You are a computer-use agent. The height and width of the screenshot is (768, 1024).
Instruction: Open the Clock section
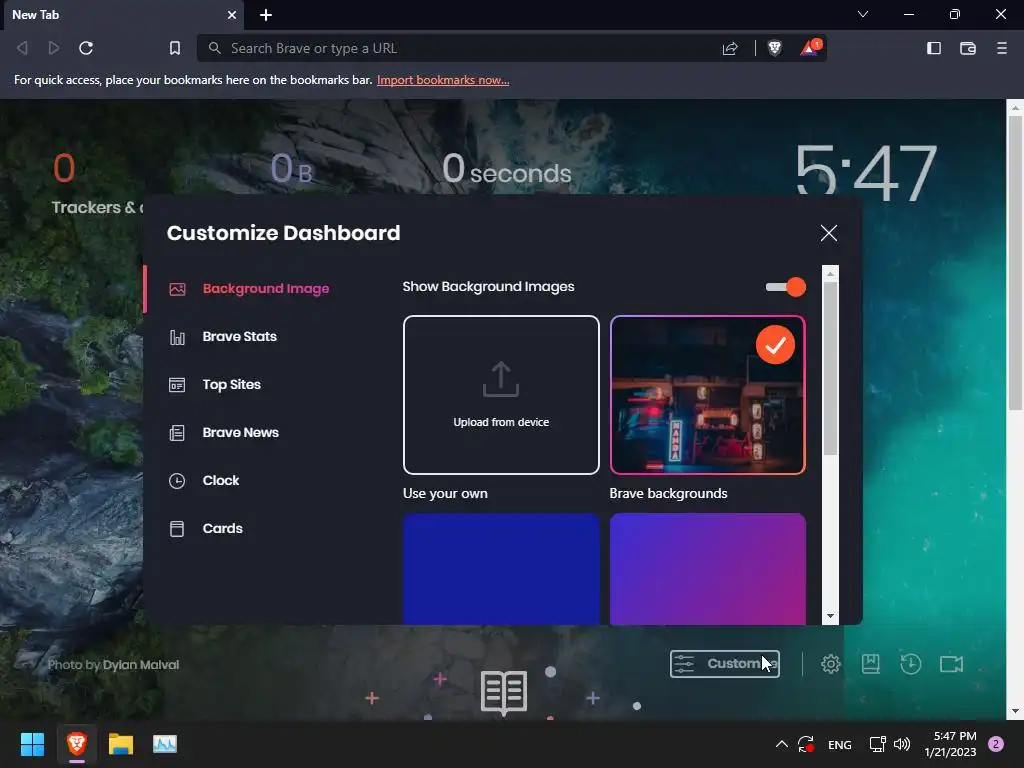pos(204,481)
